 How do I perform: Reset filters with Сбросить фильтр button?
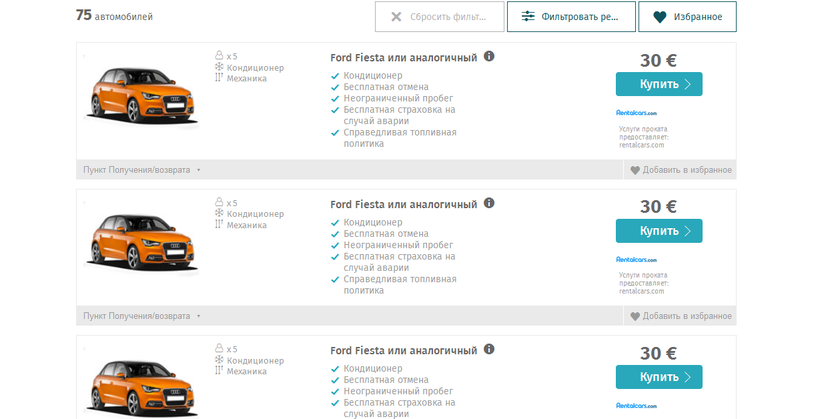(448, 17)
